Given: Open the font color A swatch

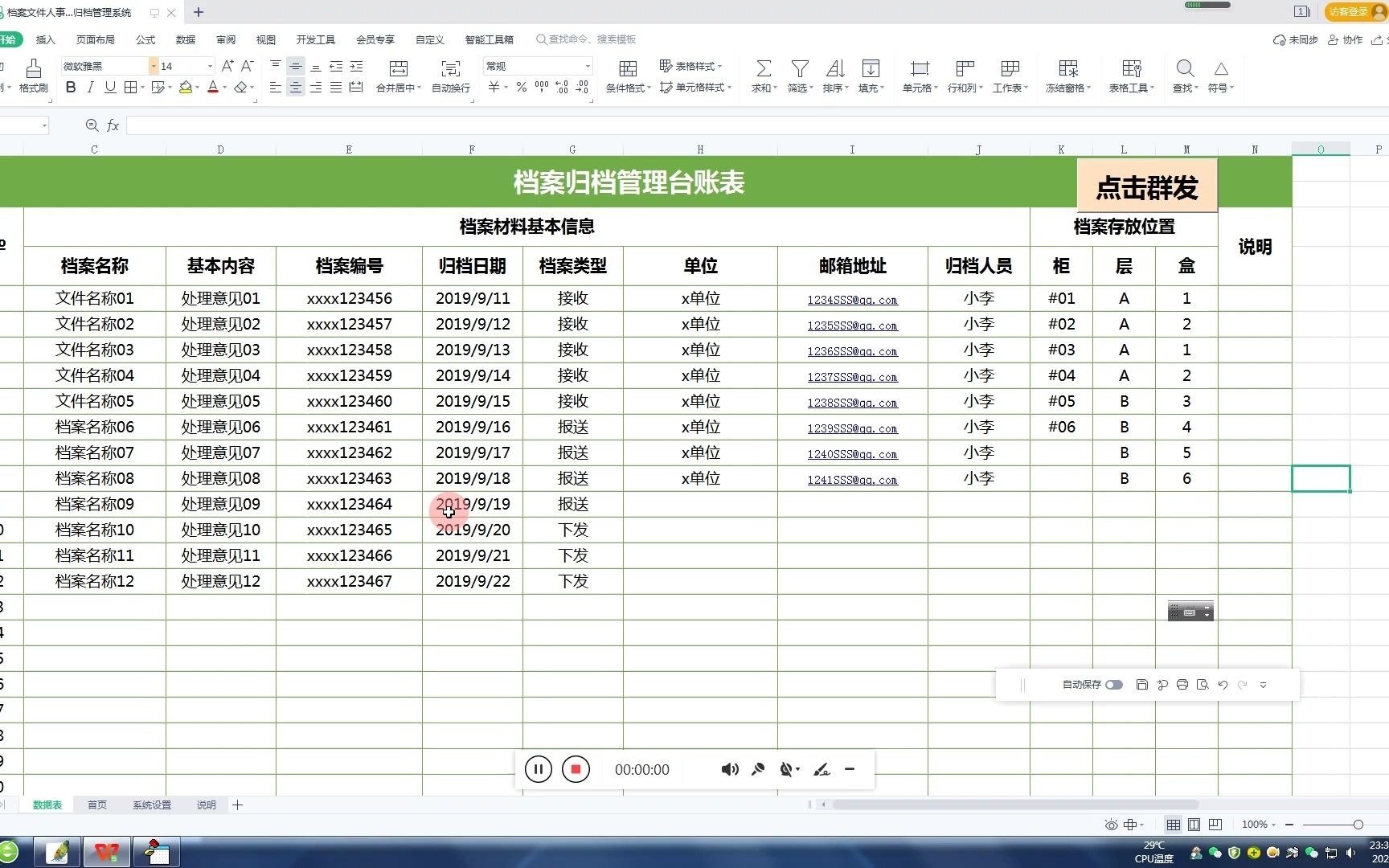Looking at the screenshot, I should pos(213,87).
